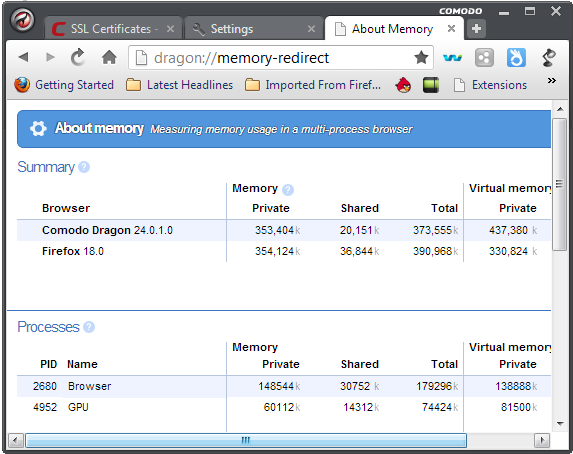Go back with the back arrow
This screenshot has width=573, height=454.
coord(24,57)
